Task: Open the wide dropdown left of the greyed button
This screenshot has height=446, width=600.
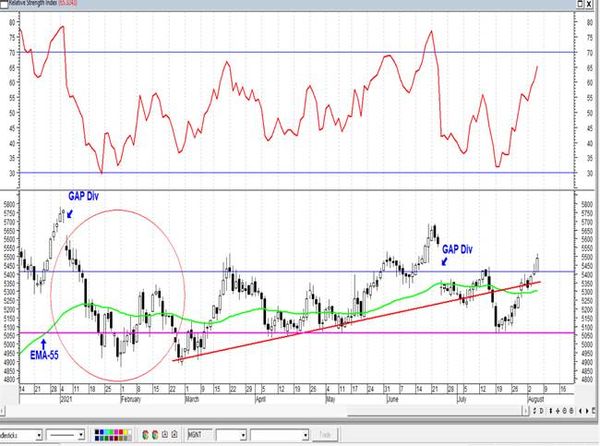Action: tap(279, 435)
